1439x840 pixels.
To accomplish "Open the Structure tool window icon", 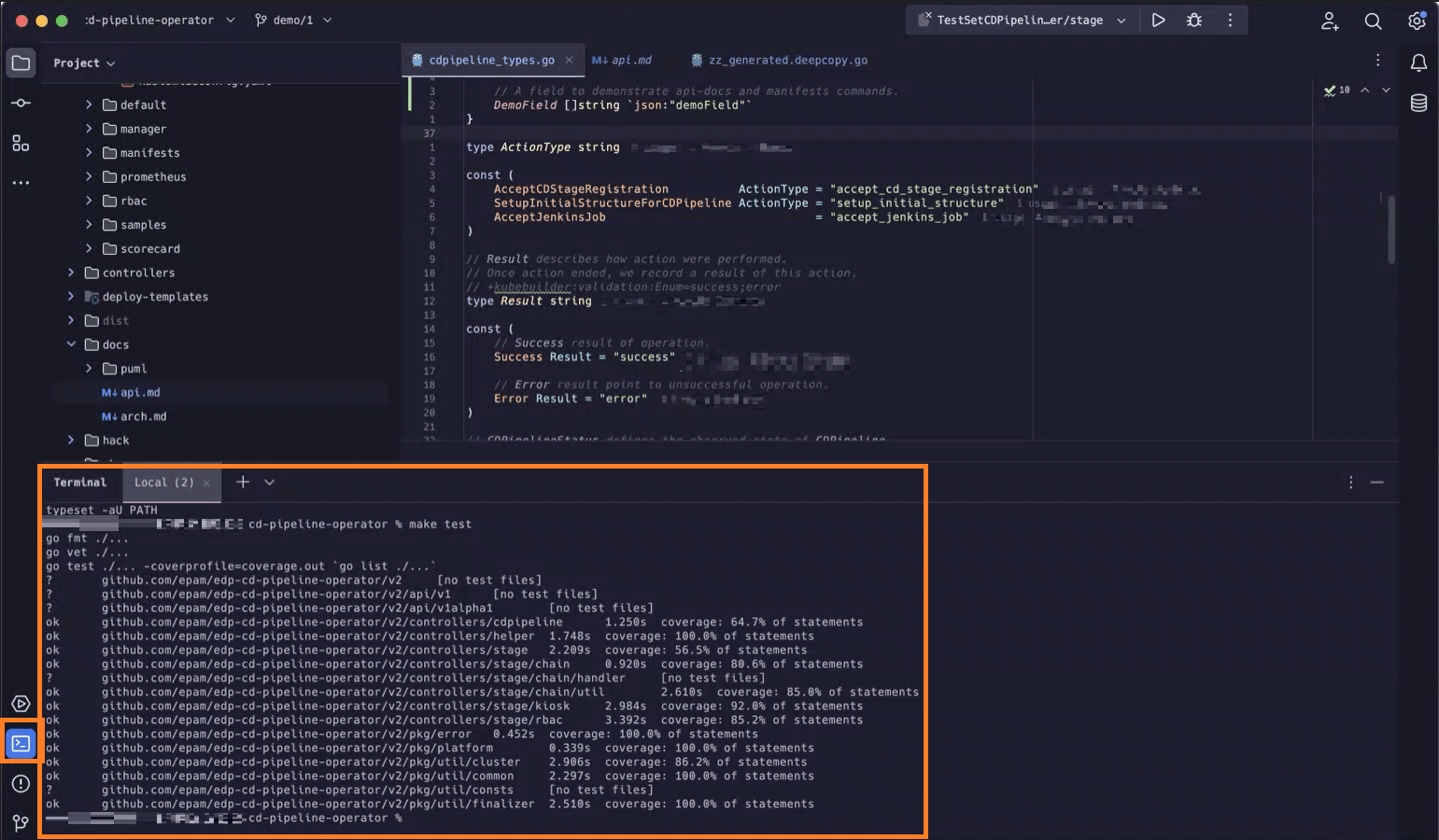I will (21, 144).
